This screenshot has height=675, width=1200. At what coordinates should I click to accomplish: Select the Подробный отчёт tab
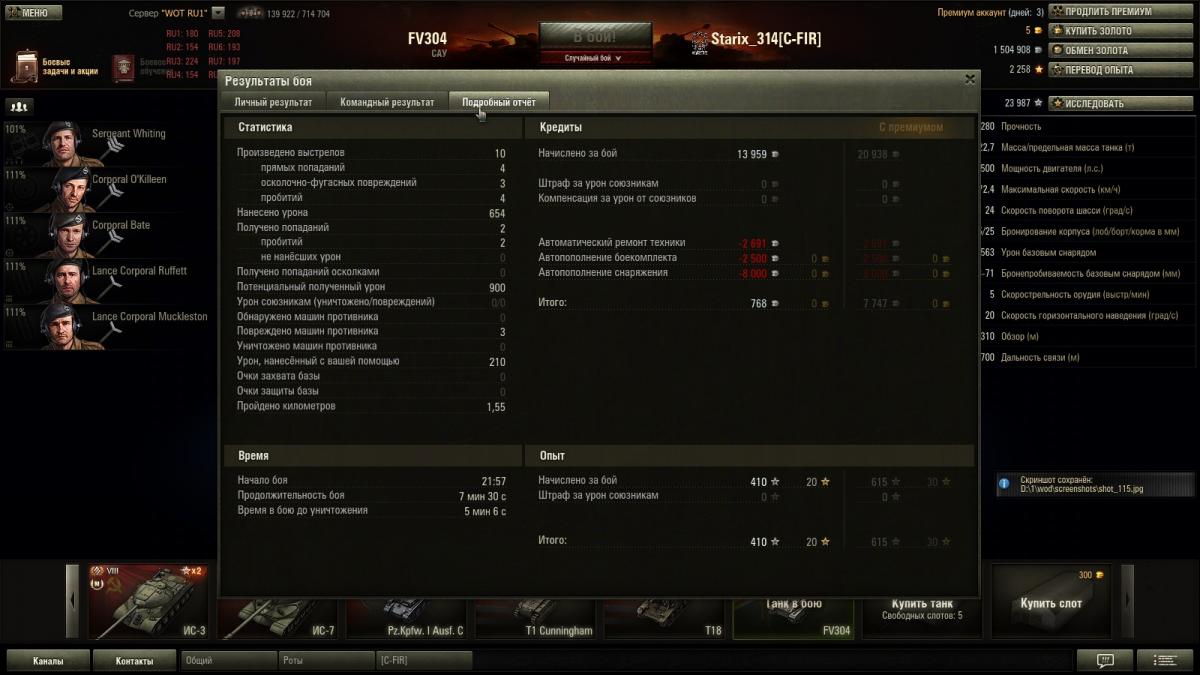click(499, 102)
